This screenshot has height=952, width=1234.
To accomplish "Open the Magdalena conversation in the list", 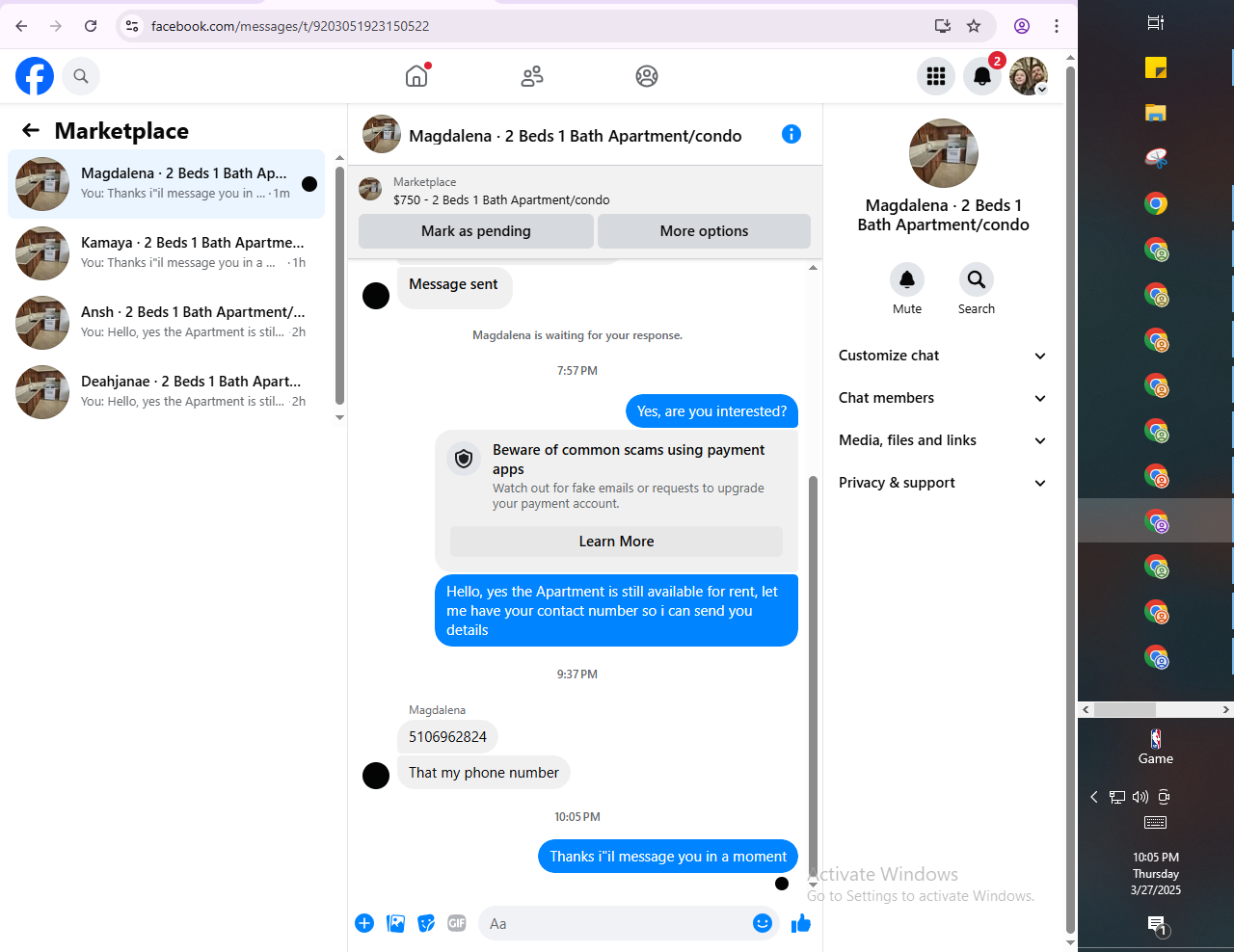I will pos(166,183).
